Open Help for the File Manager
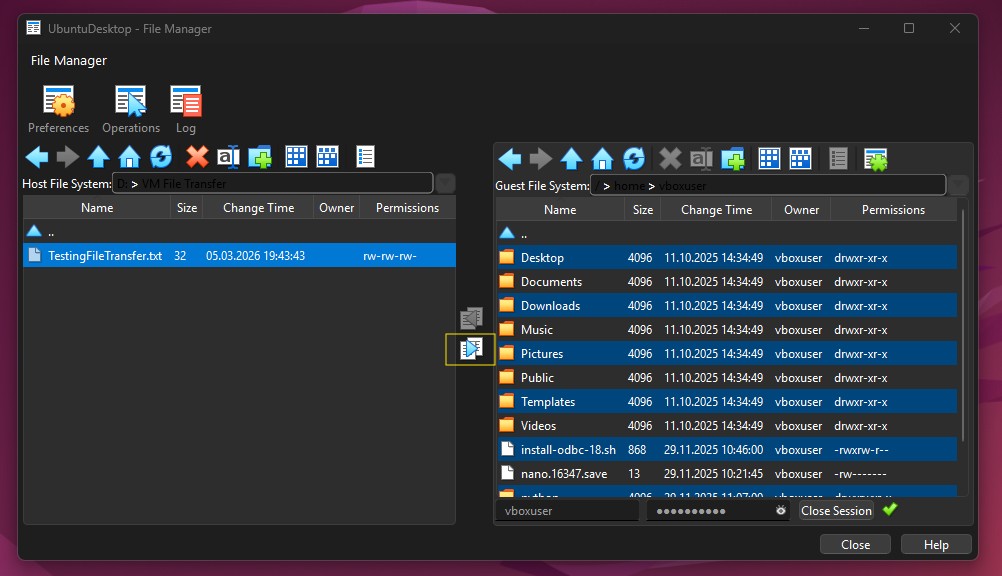1002x576 pixels. coord(936,544)
